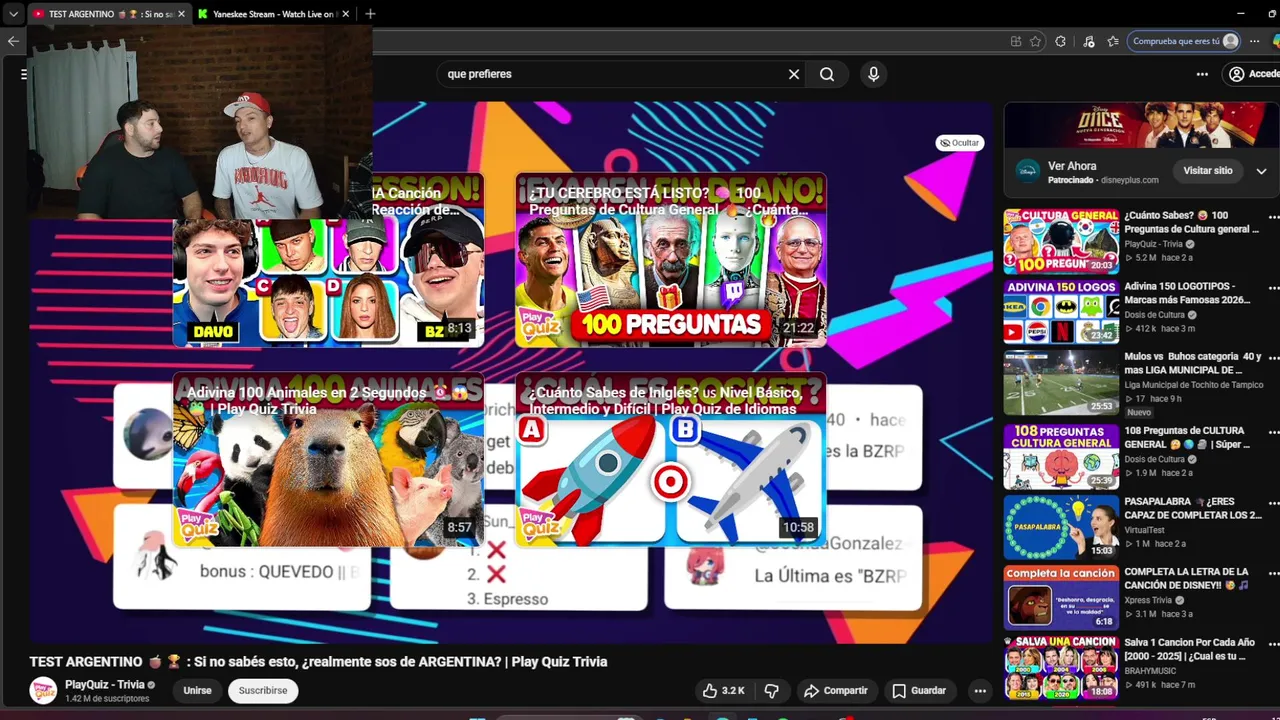Open the PlayQuiz - Trivia channel name

tap(105, 685)
